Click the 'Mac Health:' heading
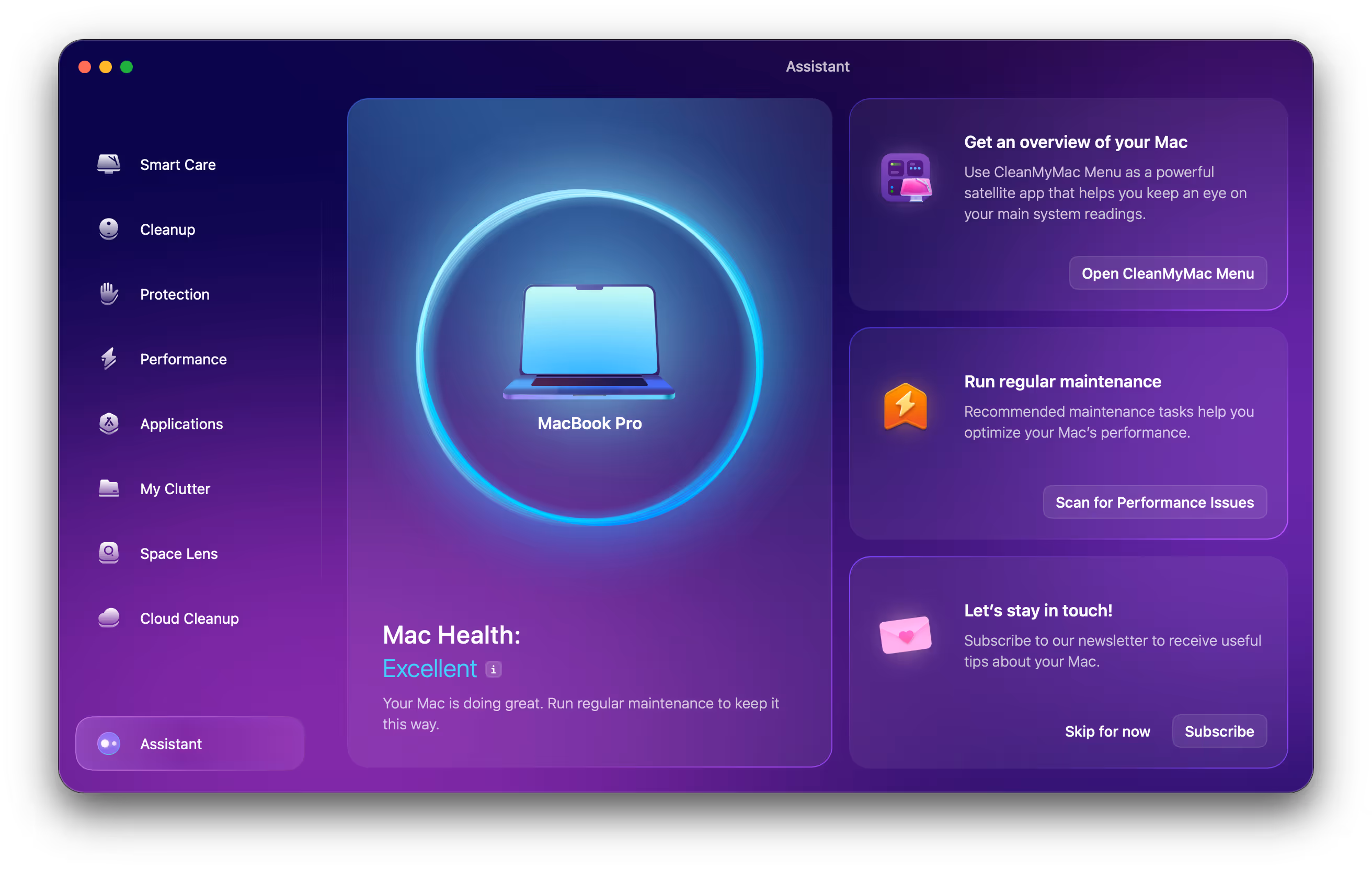 (452, 635)
